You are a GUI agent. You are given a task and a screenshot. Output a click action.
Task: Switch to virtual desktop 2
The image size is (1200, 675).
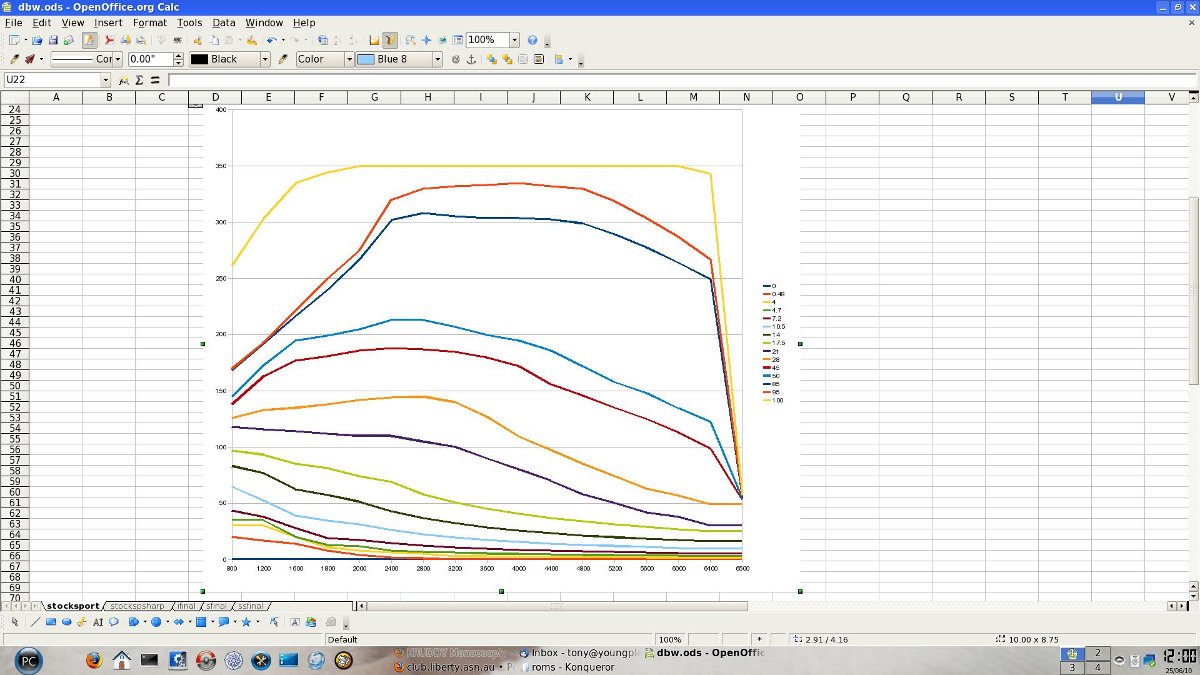click(x=1098, y=653)
